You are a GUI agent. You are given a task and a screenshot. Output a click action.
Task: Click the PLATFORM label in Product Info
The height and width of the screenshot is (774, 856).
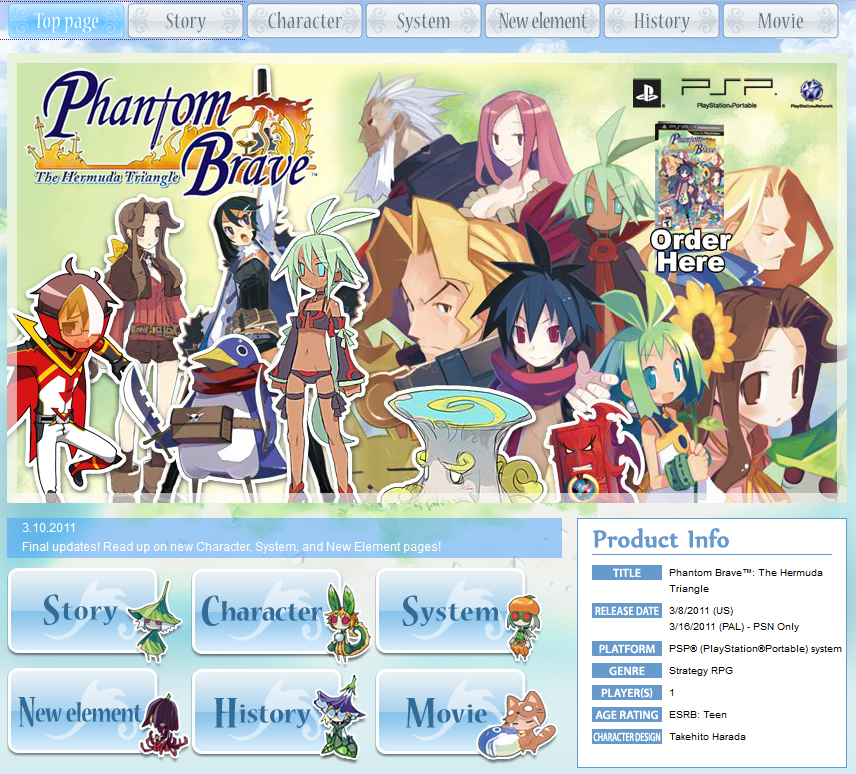(627, 649)
